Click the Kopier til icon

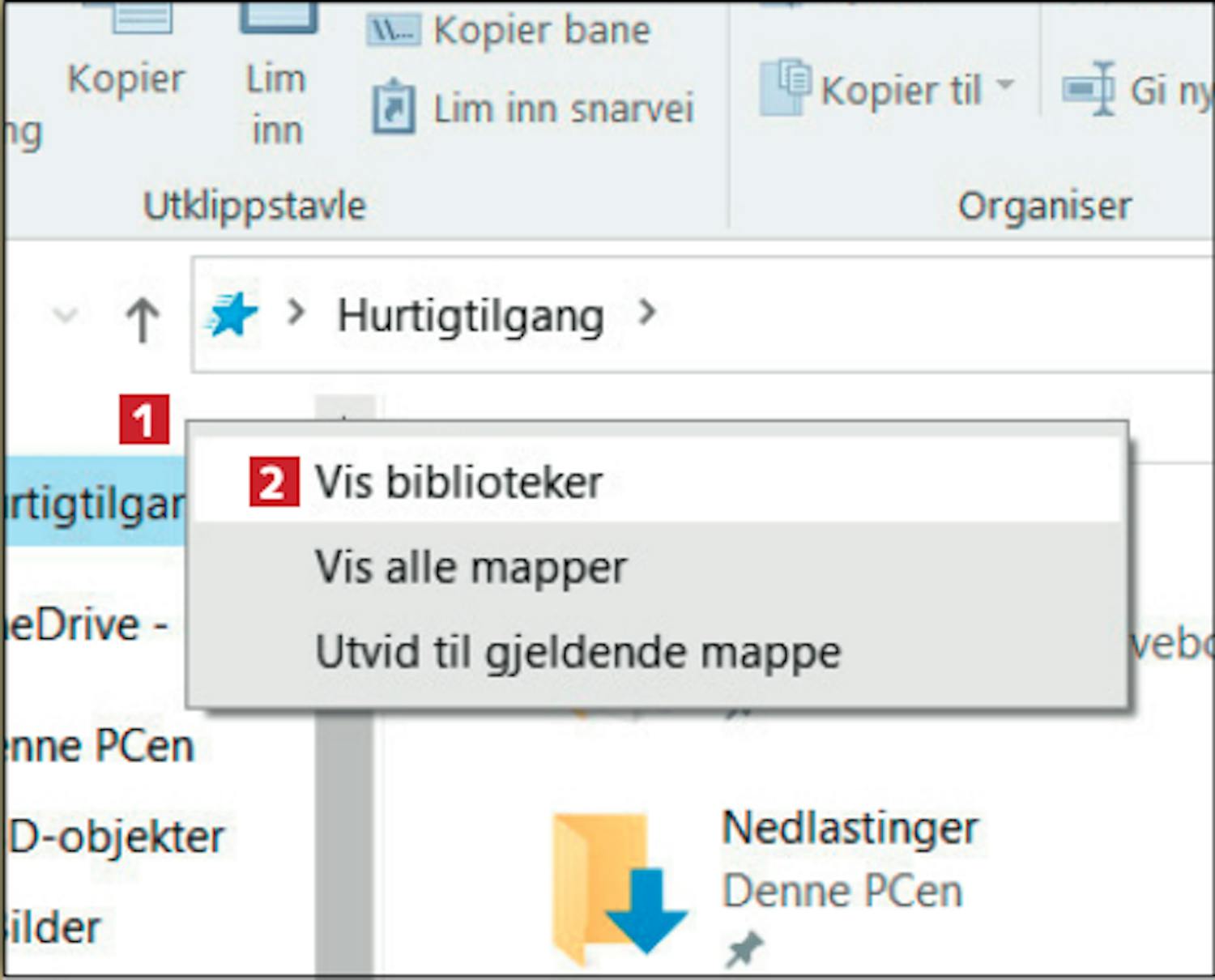(784, 86)
